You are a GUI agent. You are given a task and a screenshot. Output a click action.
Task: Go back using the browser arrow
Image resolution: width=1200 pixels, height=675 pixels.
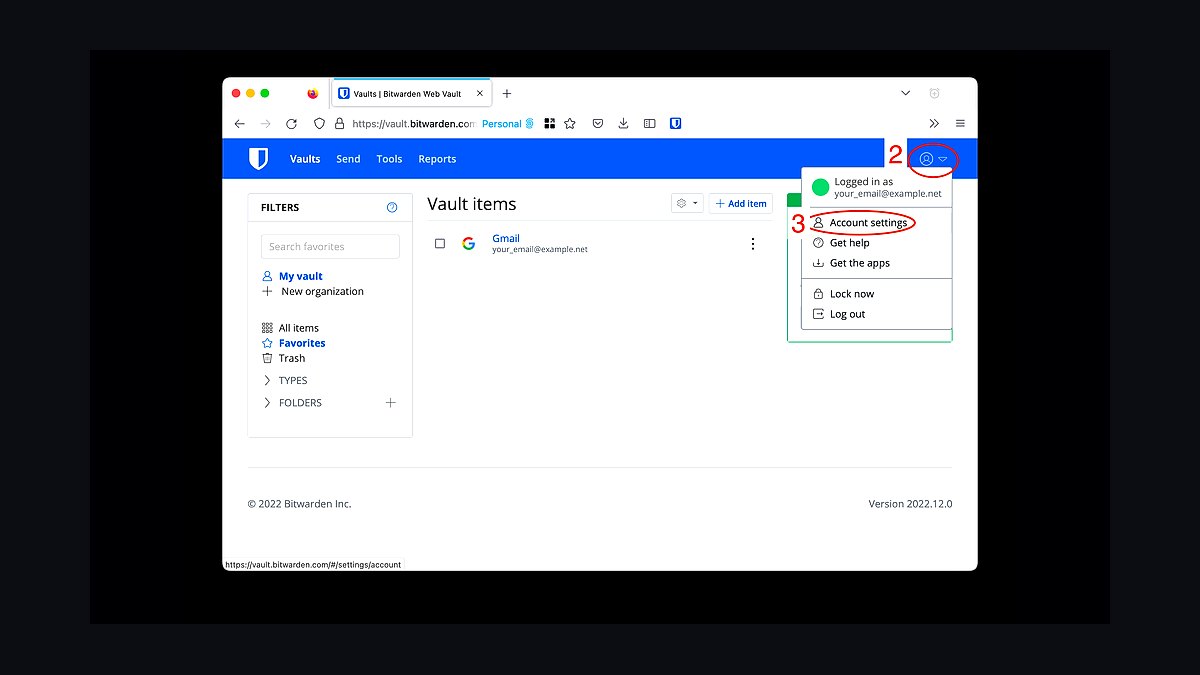[x=239, y=124]
